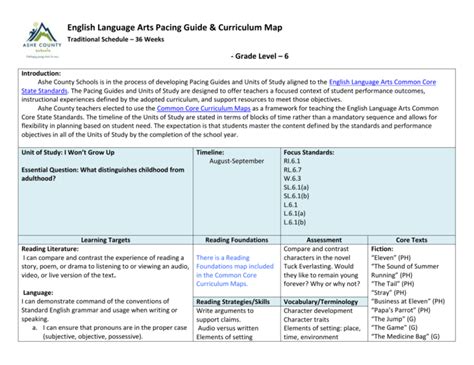Click 'Elements of setting' under Reading Strategies

pos(224,337)
